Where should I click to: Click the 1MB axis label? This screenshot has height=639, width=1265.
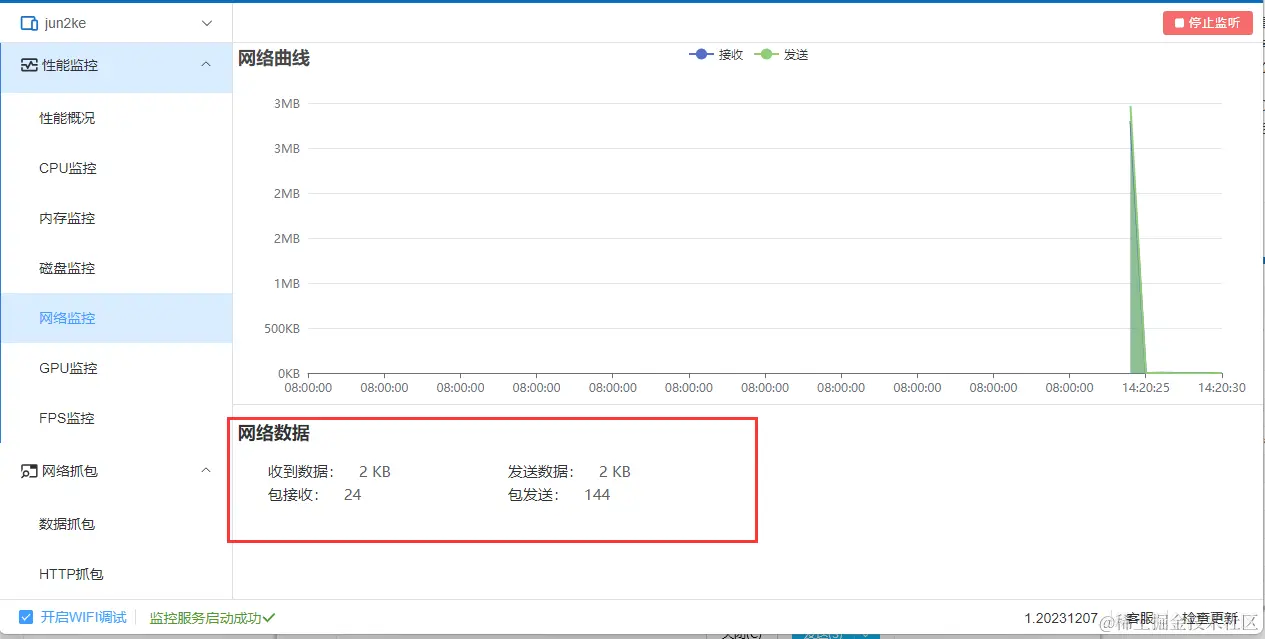coord(287,283)
